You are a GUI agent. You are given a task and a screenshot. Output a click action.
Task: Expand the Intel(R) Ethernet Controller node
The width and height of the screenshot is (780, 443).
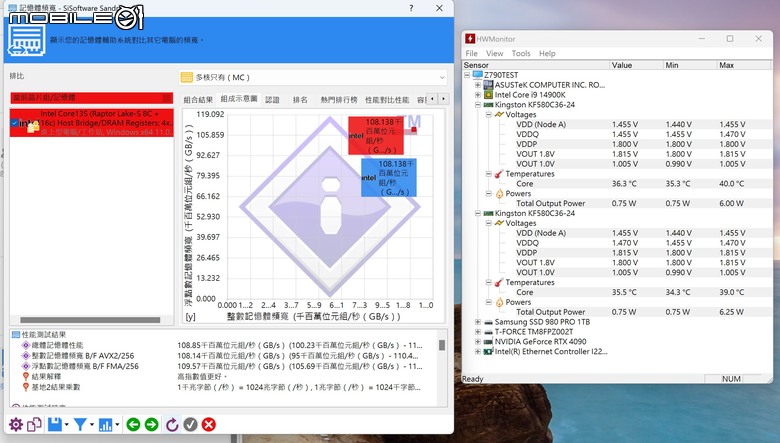click(478, 352)
